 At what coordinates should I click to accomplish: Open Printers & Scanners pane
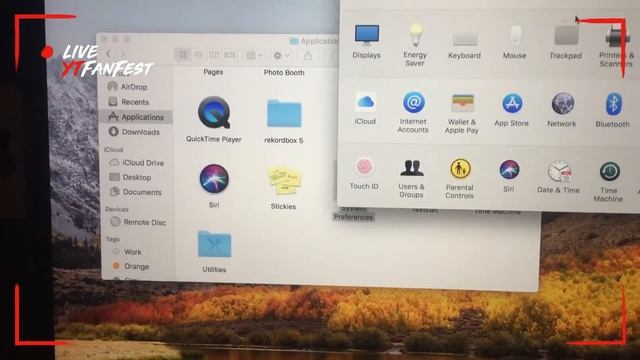[x=616, y=46]
